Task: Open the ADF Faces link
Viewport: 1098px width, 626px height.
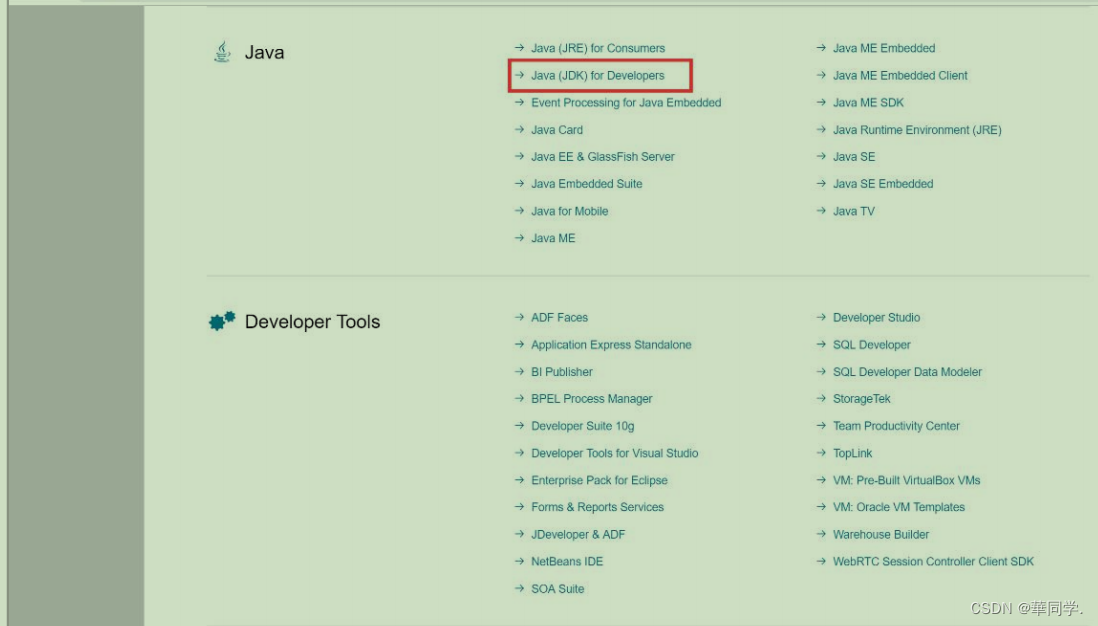Action: point(560,318)
